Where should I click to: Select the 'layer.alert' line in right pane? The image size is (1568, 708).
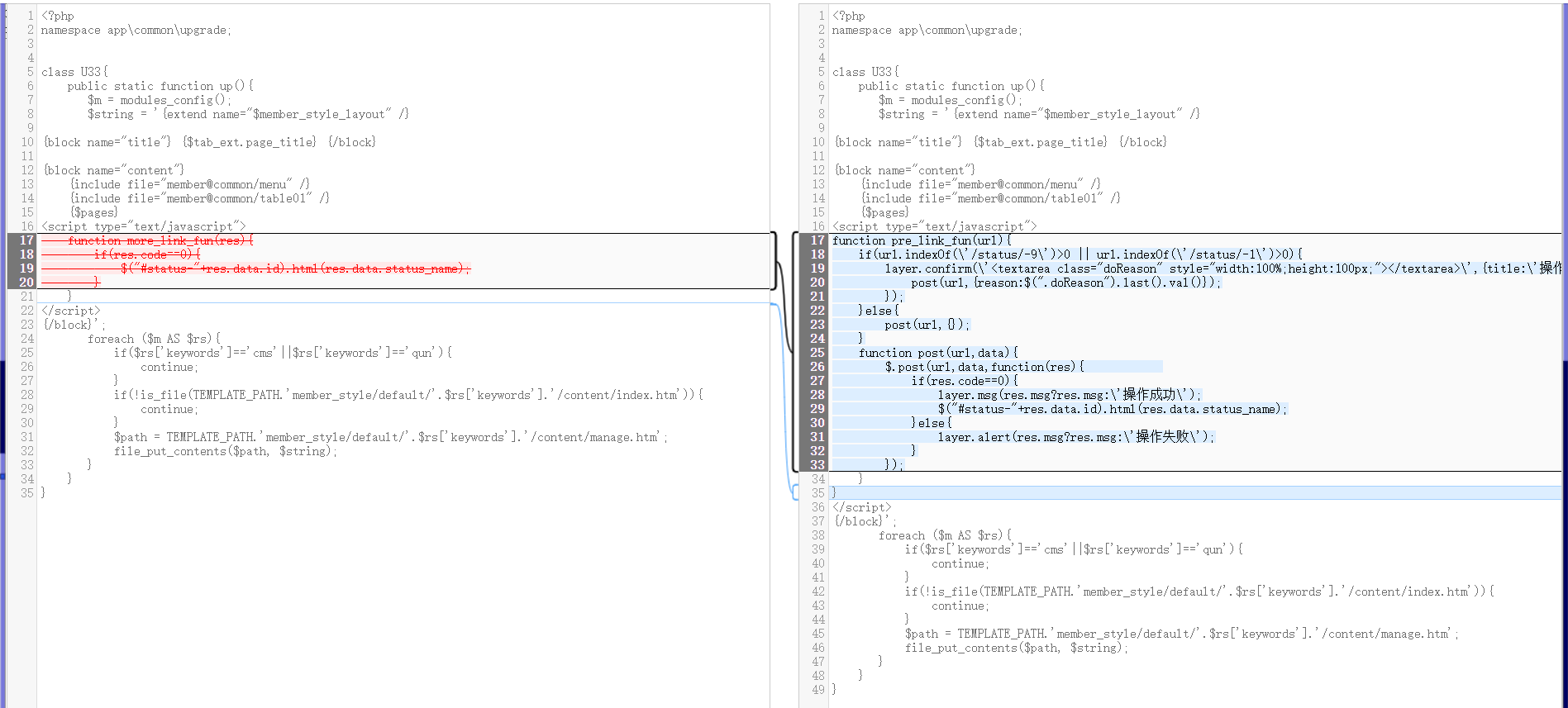pyautogui.click(x=1075, y=437)
